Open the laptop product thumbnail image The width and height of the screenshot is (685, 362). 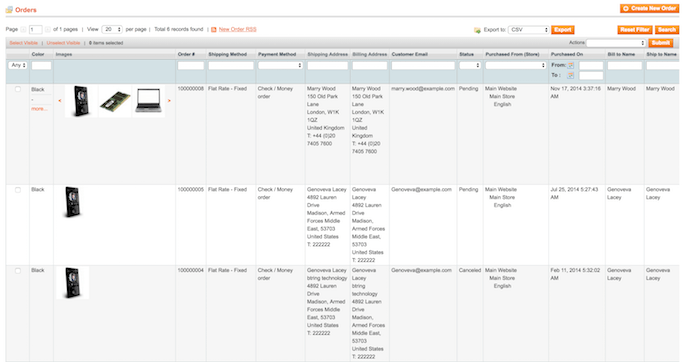tap(149, 101)
